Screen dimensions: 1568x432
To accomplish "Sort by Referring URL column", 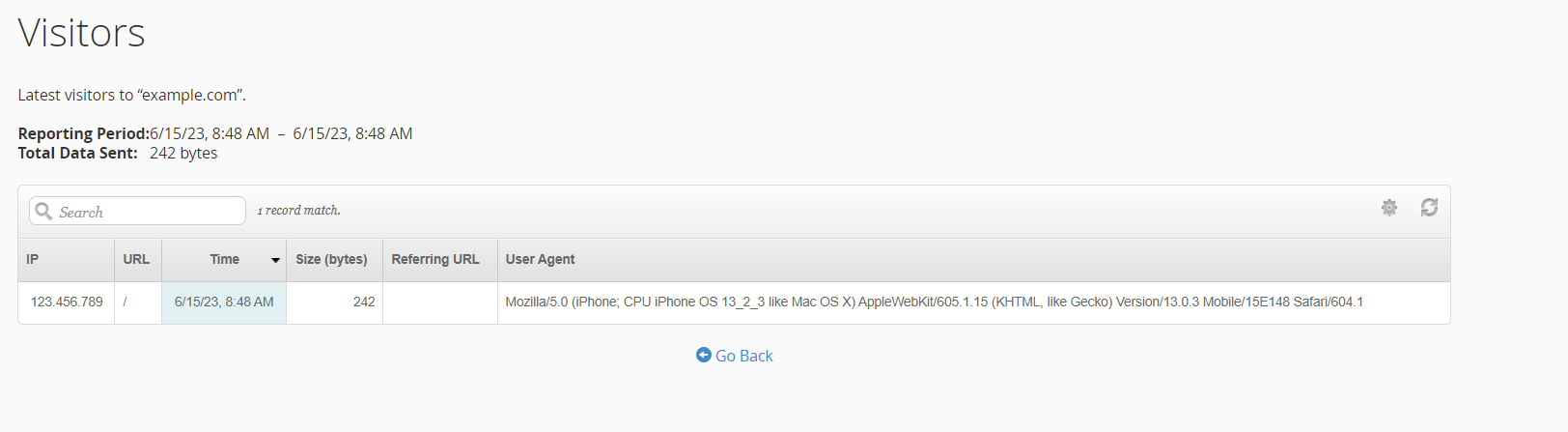I will point(435,259).
